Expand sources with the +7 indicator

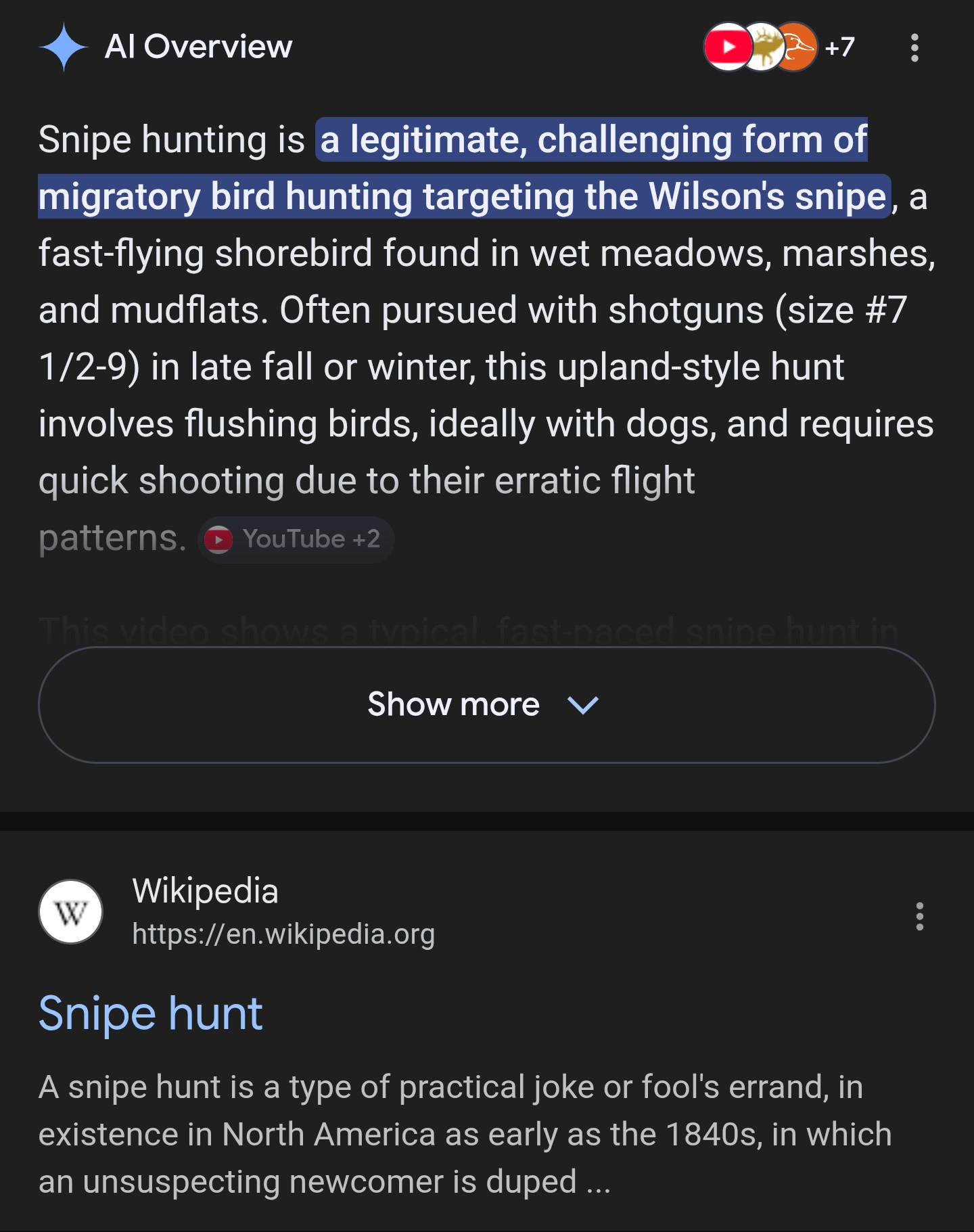[x=840, y=47]
